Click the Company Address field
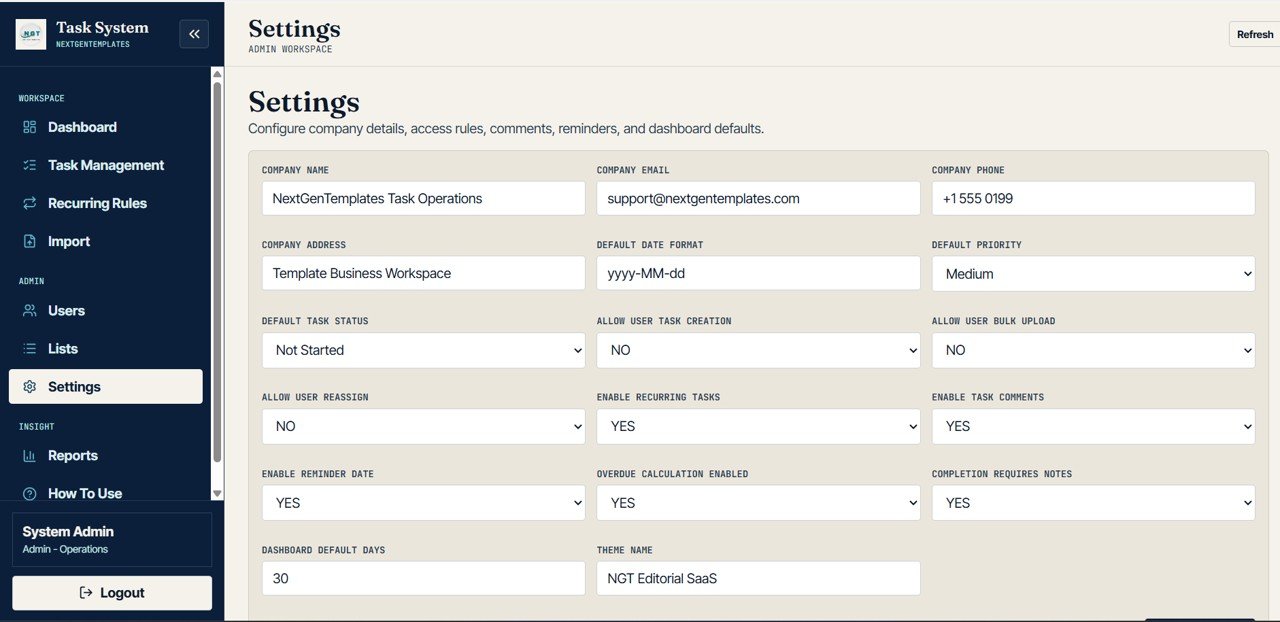Viewport: 1280px width, 622px height. point(423,273)
